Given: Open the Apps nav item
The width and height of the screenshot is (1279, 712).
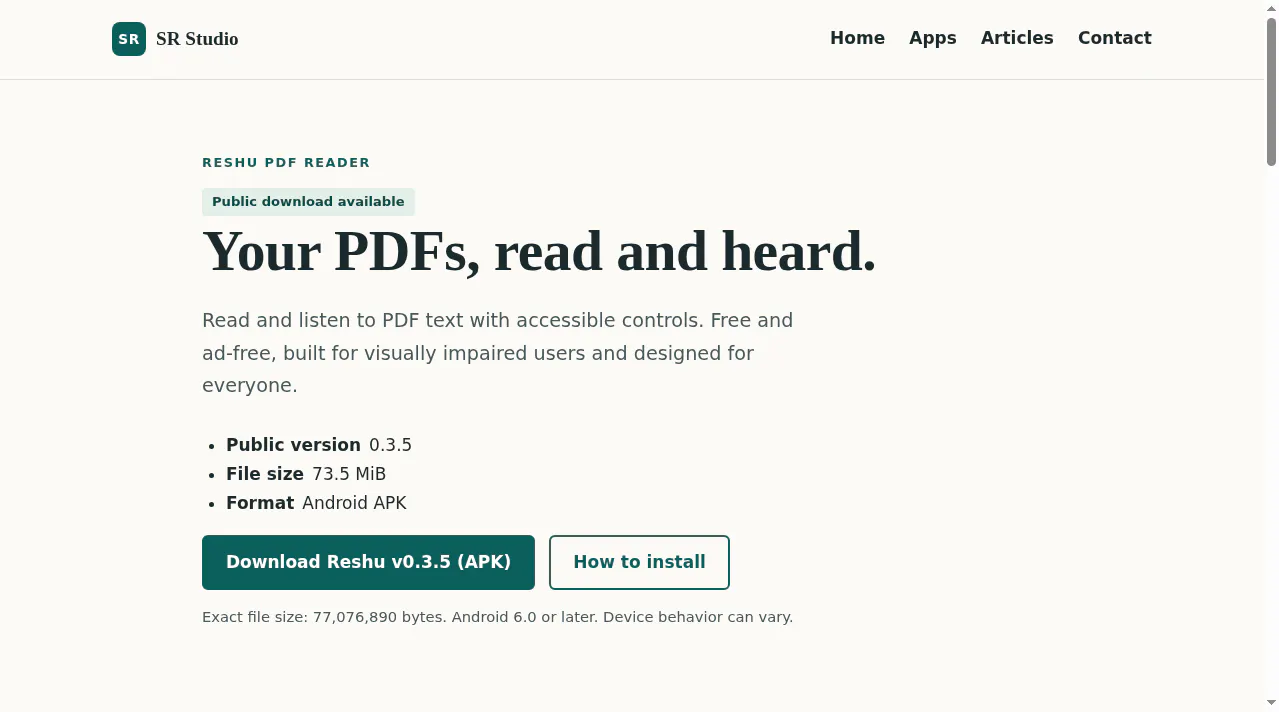Looking at the screenshot, I should pyautogui.click(x=933, y=38).
